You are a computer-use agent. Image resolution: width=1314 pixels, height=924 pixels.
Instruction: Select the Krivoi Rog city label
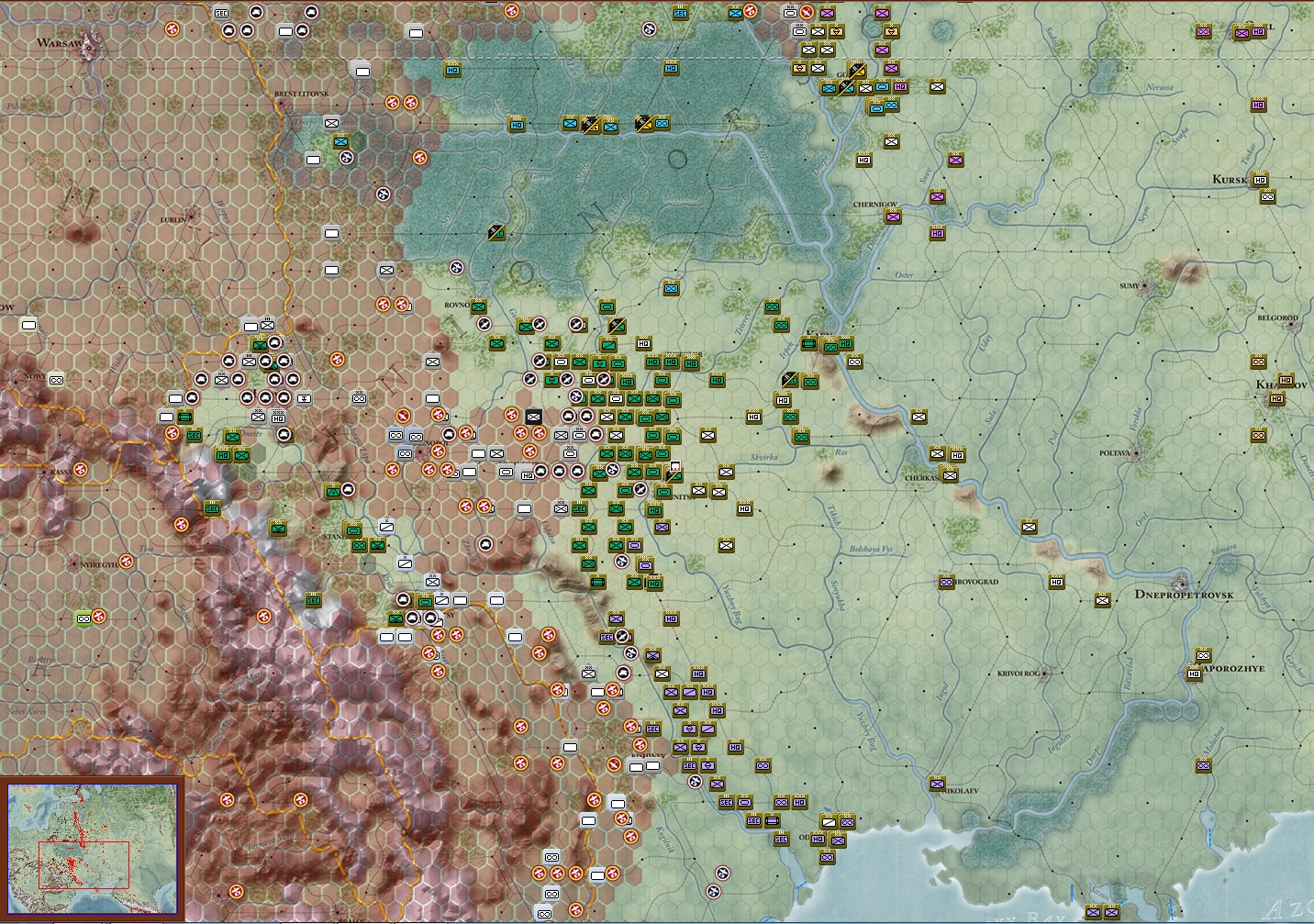[1019, 674]
